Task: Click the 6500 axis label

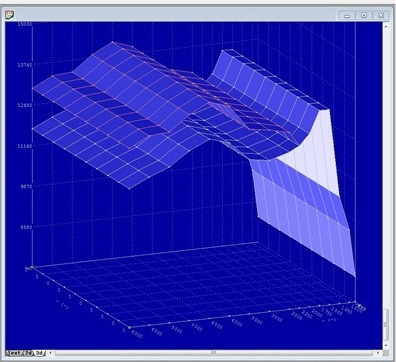Action: pos(137,334)
